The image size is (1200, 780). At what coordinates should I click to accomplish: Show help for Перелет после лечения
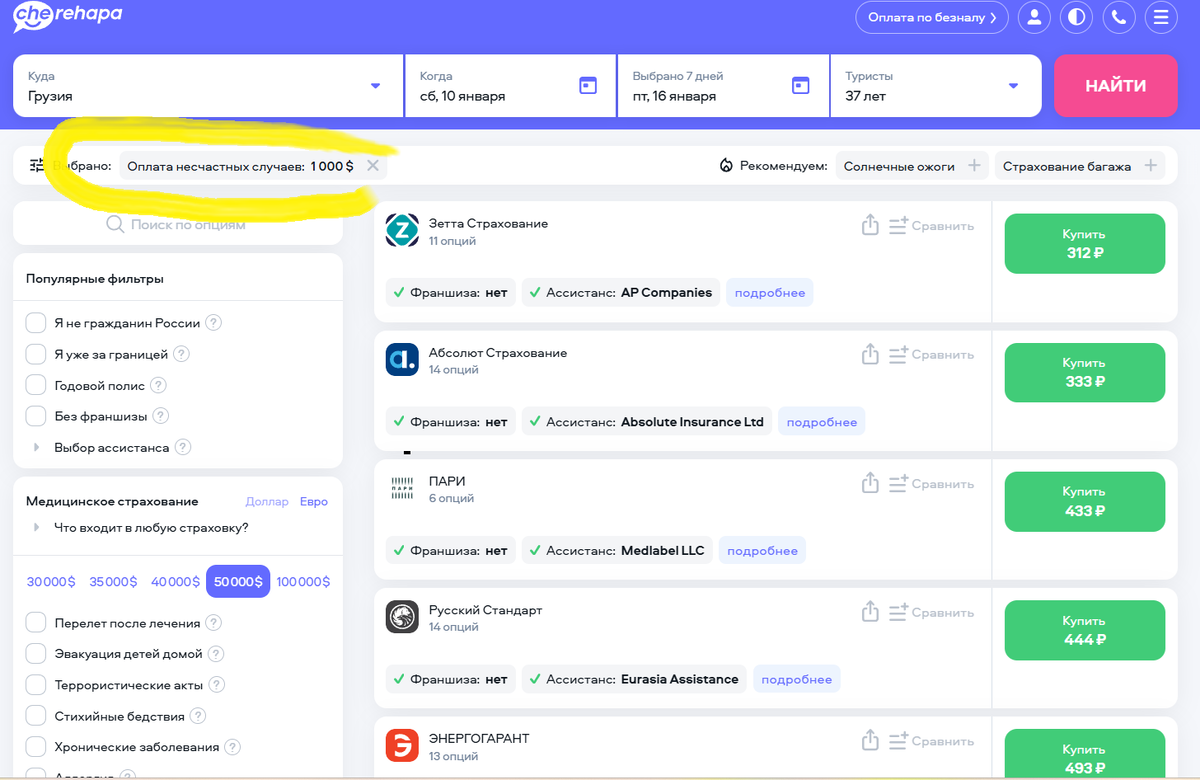click(x=213, y=623)
